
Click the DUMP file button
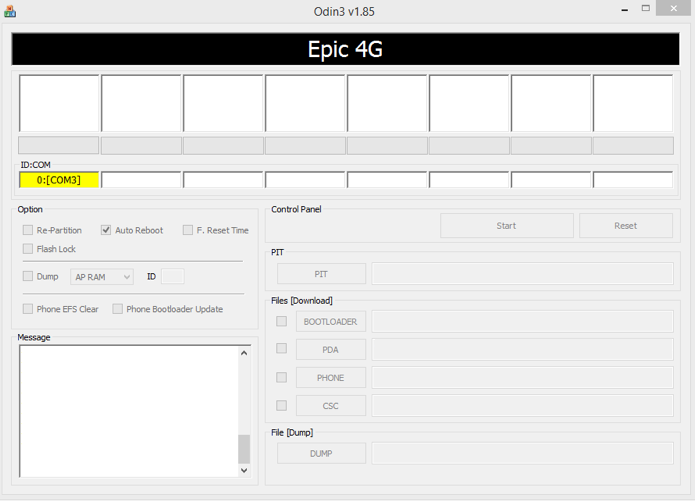[x=321, y=453]
